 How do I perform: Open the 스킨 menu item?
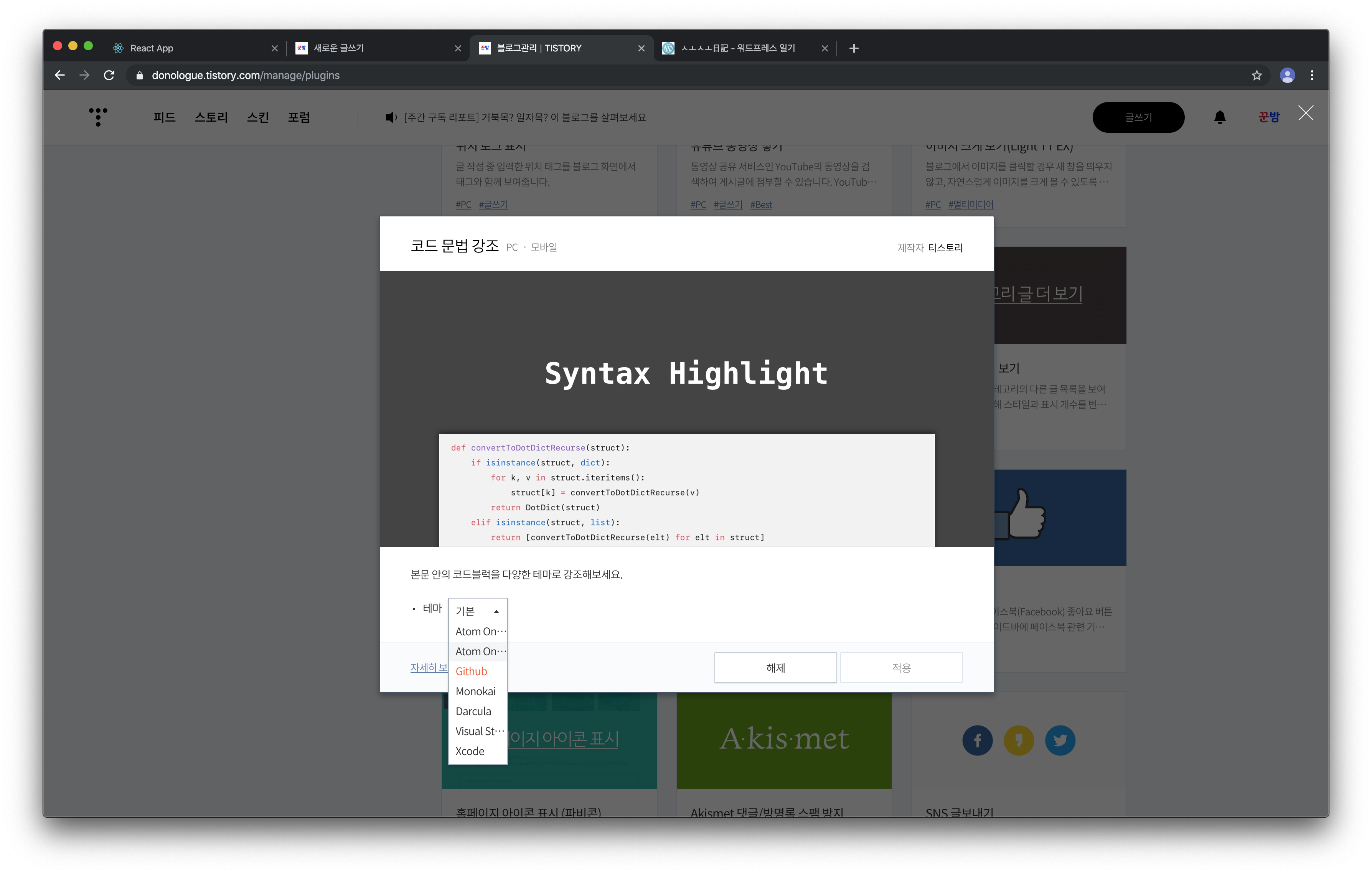[x=257, y=117]
